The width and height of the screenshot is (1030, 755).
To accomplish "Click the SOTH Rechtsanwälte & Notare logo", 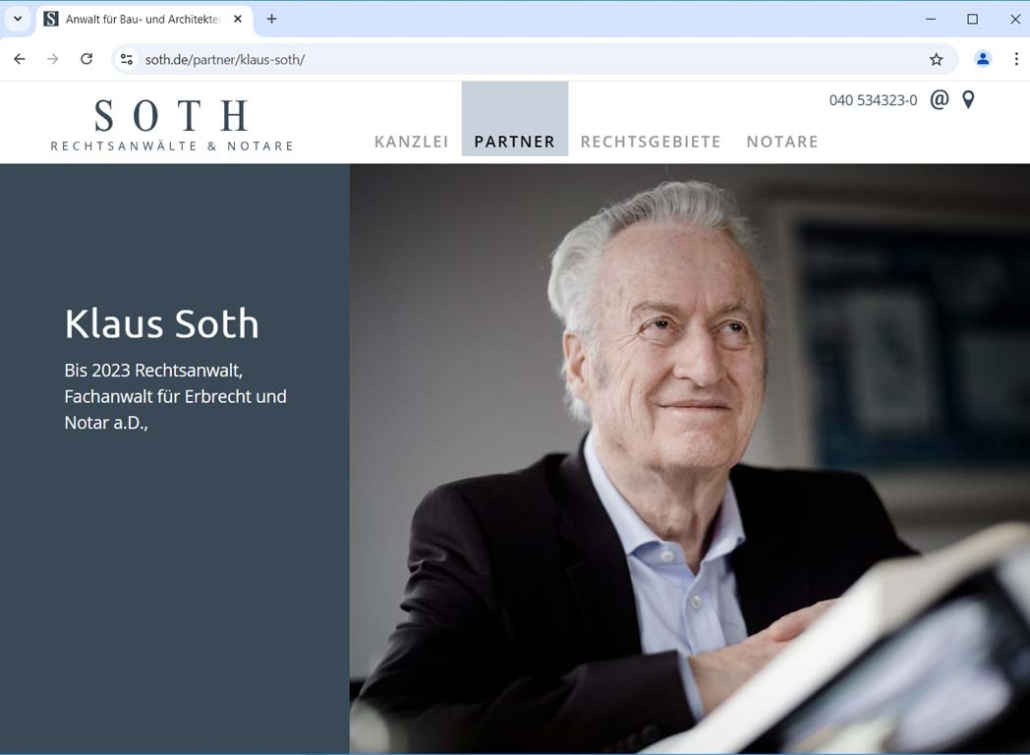I will point(172,125).
